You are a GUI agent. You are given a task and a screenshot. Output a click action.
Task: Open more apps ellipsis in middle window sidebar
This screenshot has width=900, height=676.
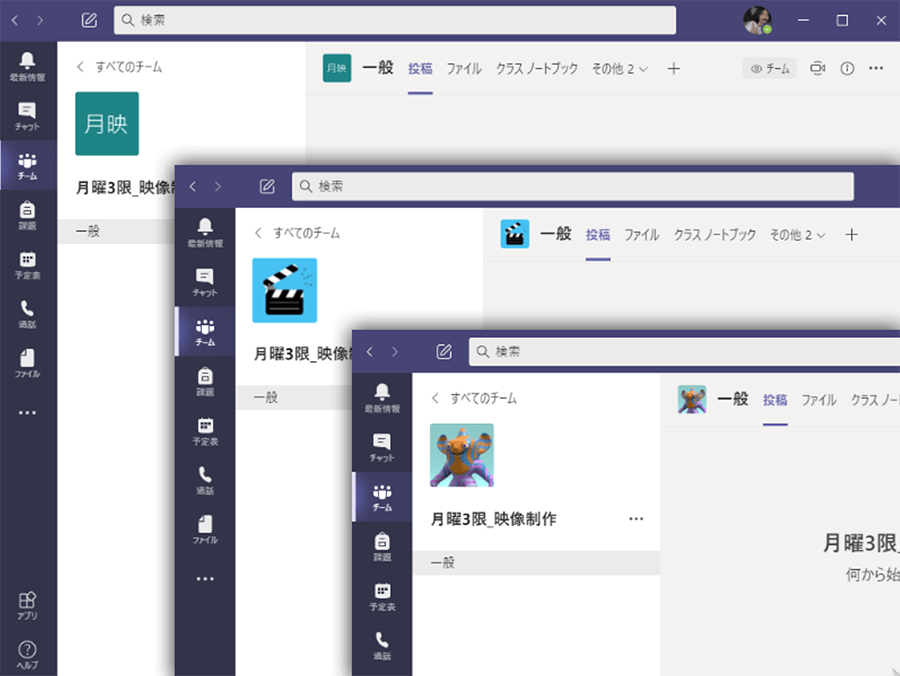click(205, 578)
